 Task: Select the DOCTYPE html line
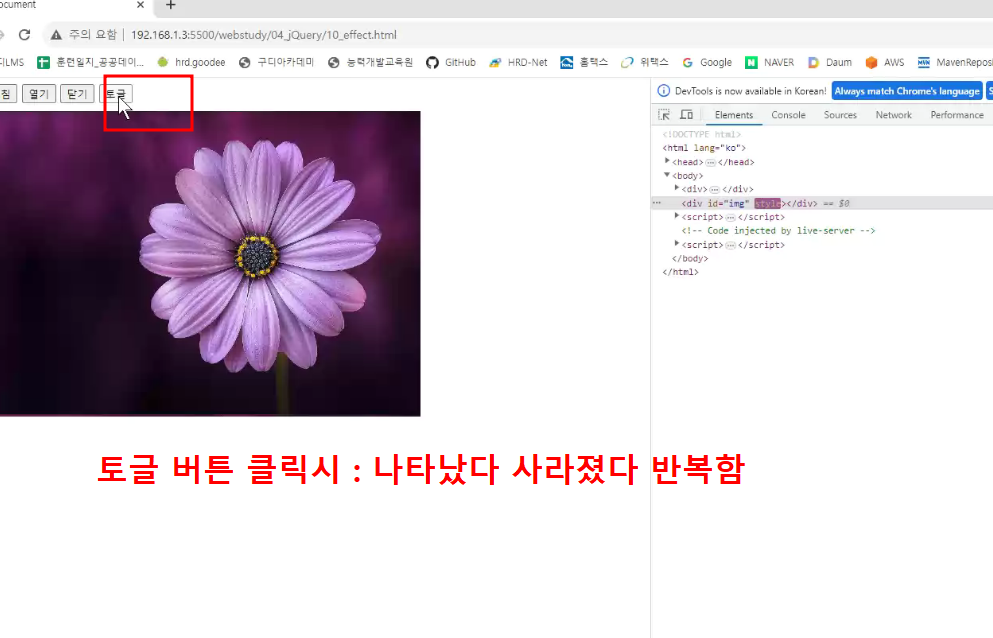click(702, 134)
